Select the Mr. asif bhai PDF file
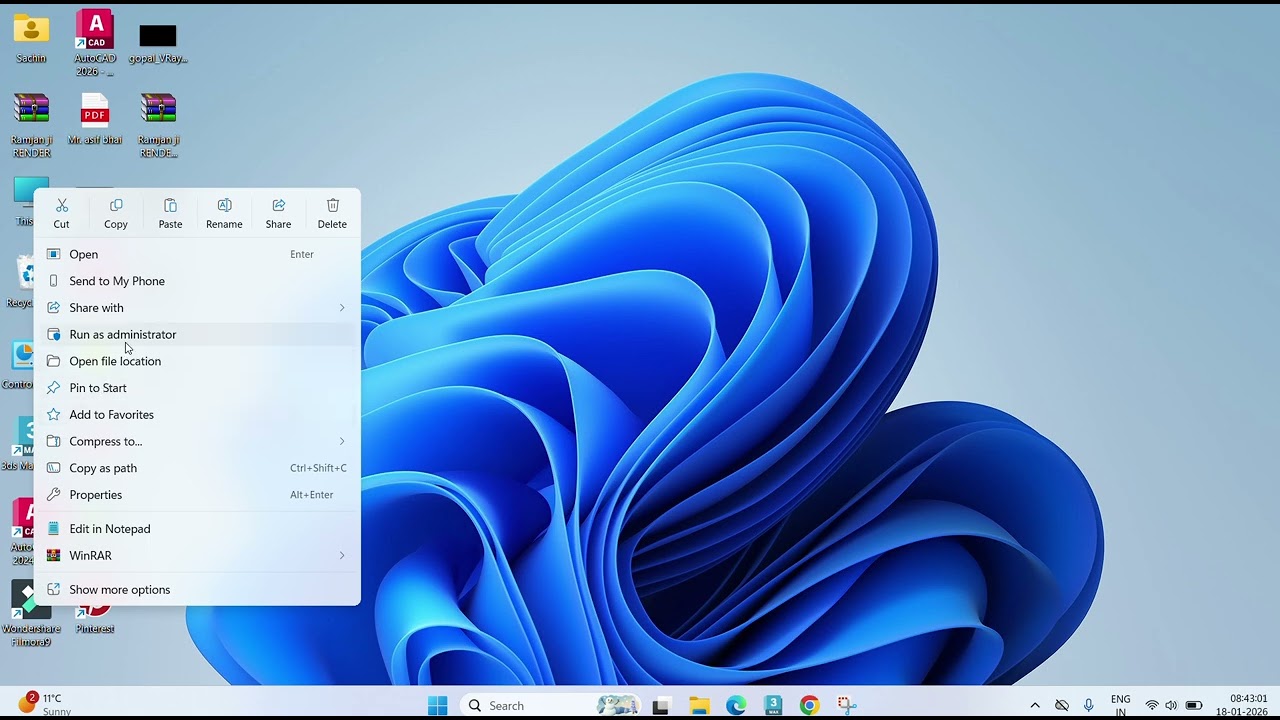 point(95,119)
